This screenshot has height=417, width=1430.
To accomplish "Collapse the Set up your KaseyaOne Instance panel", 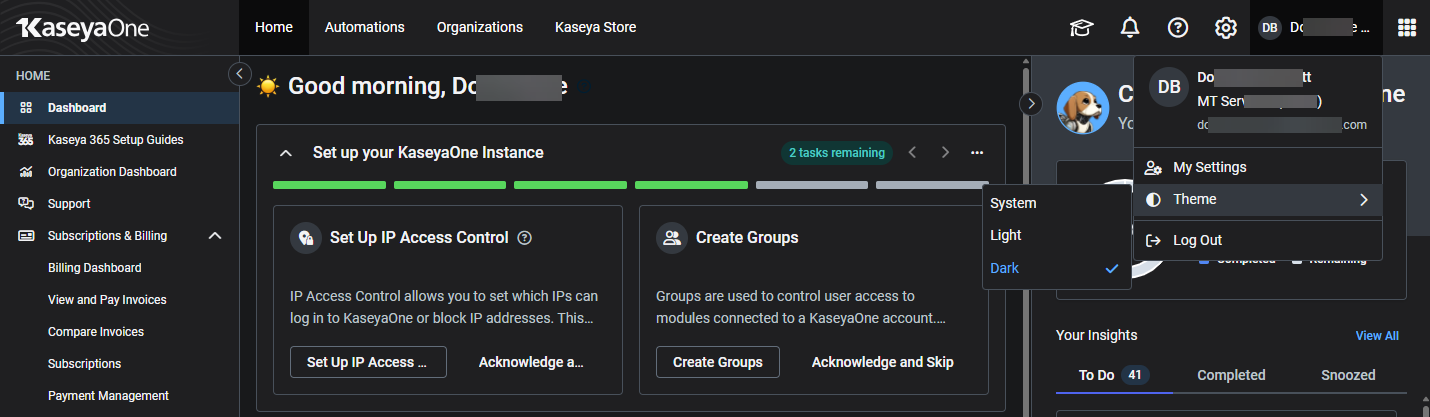I will click(x=286, y=153).
